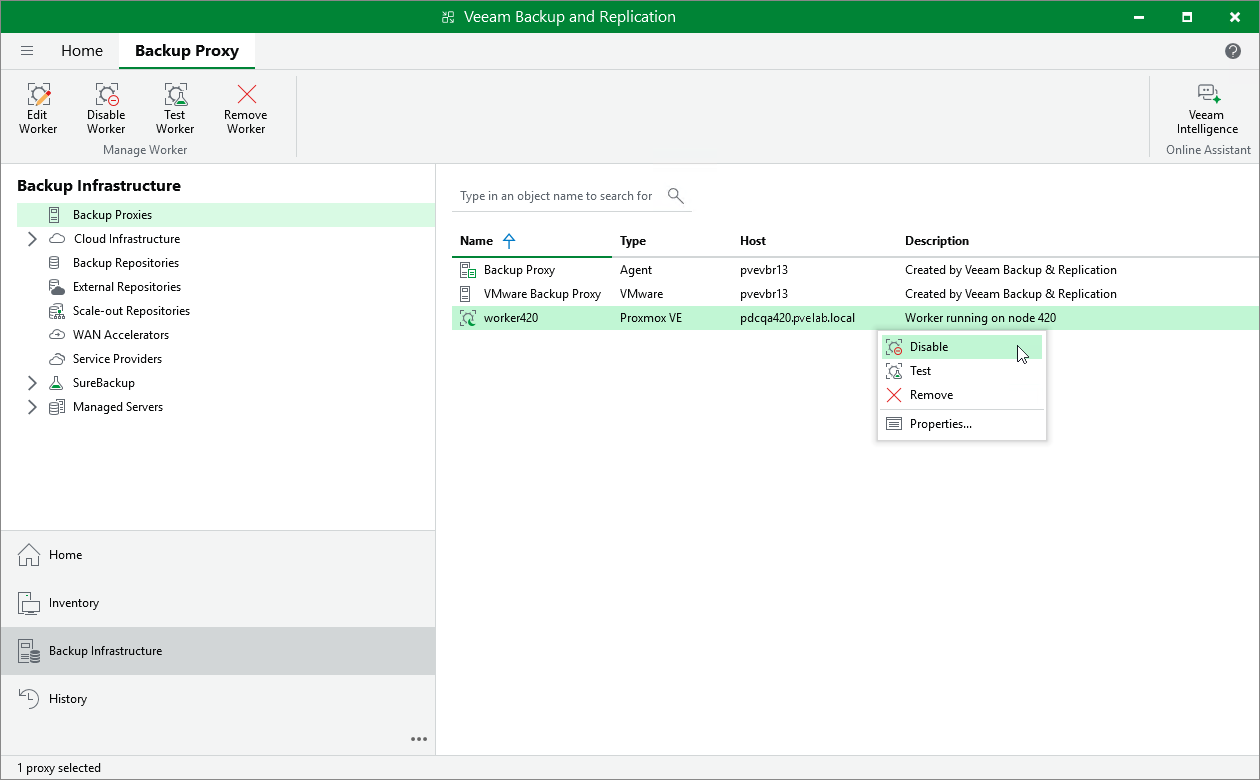Select the Backup Proxy ribbon tab
This screenshot has width=1260, height=780.
pos(187,51)
